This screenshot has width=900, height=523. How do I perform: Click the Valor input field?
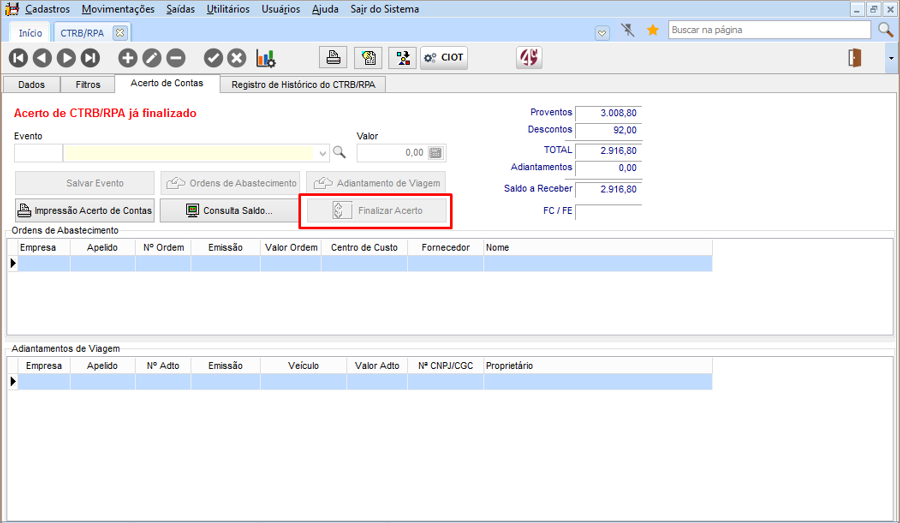coord(392,153)
